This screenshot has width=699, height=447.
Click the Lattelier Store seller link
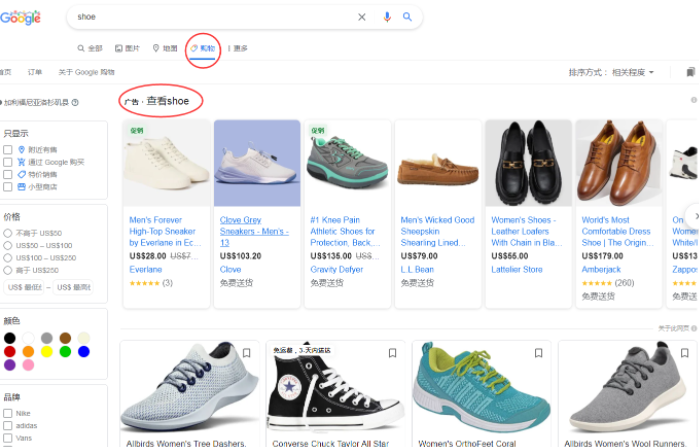coord(517,270)
